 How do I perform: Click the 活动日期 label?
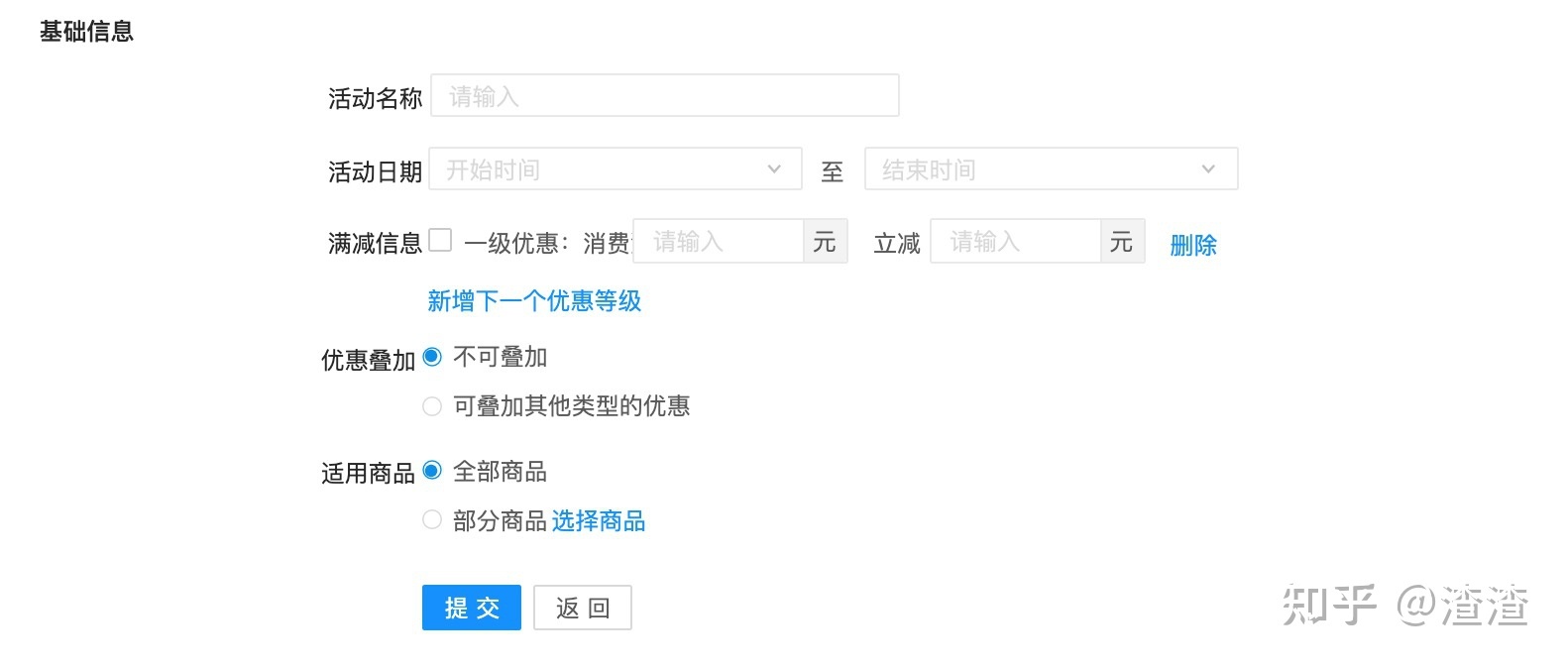click(x=376, y=171)
